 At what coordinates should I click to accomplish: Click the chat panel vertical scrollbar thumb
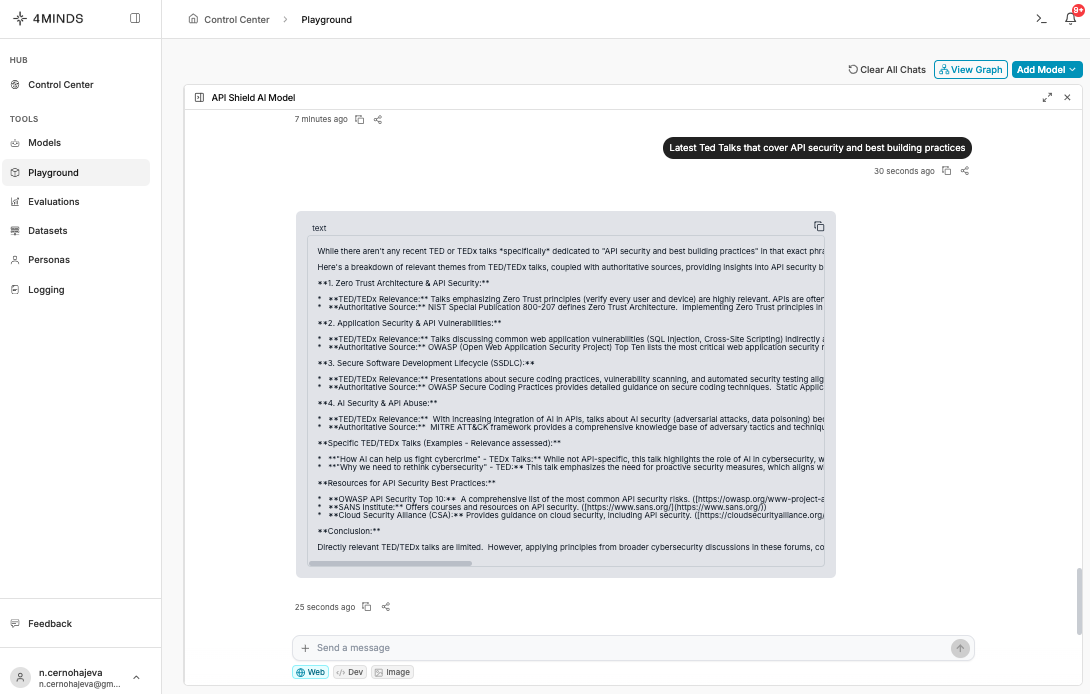click(x=1079, y=601)
